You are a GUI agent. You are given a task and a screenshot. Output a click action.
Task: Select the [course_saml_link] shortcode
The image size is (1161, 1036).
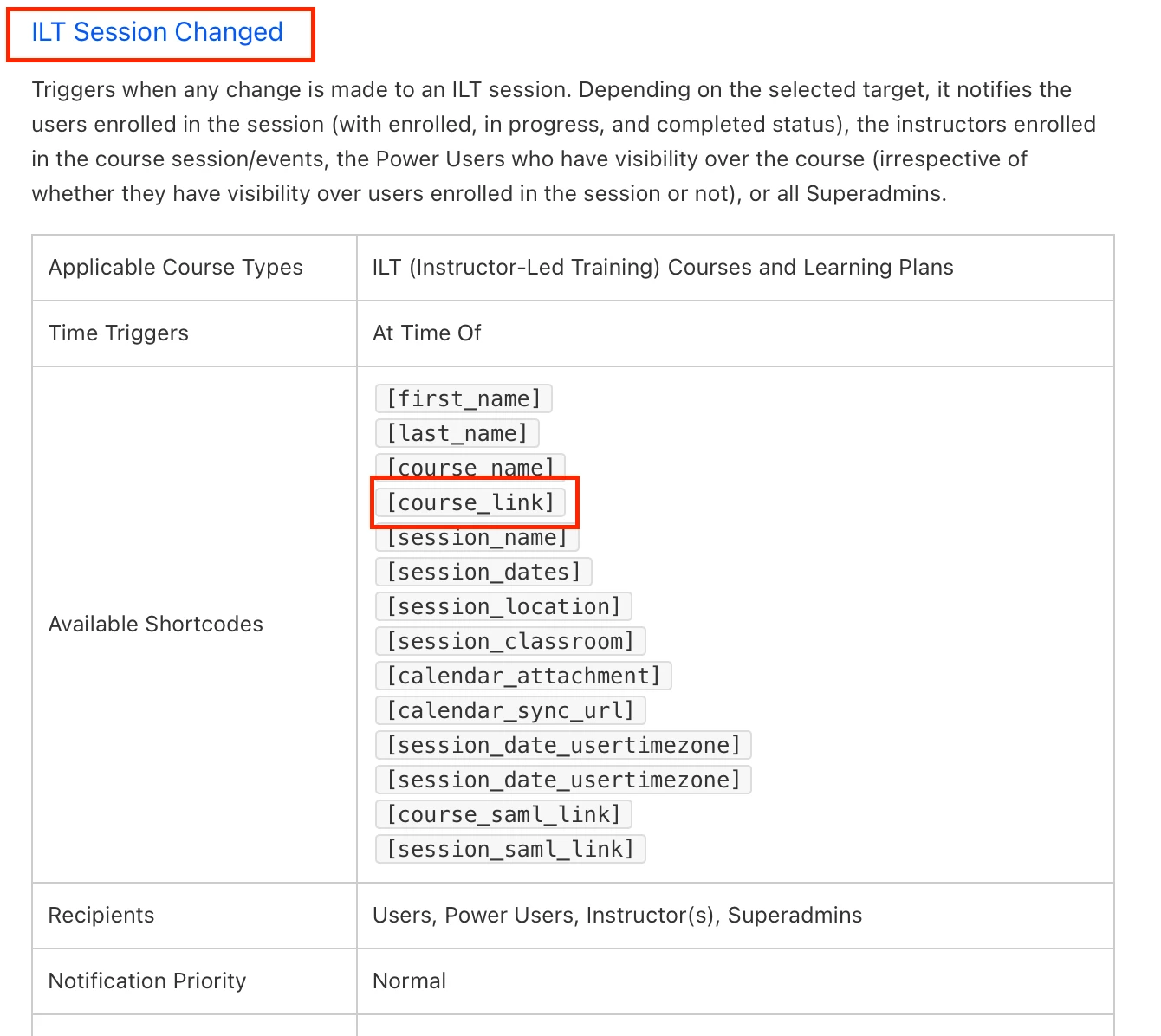[503, 814]
